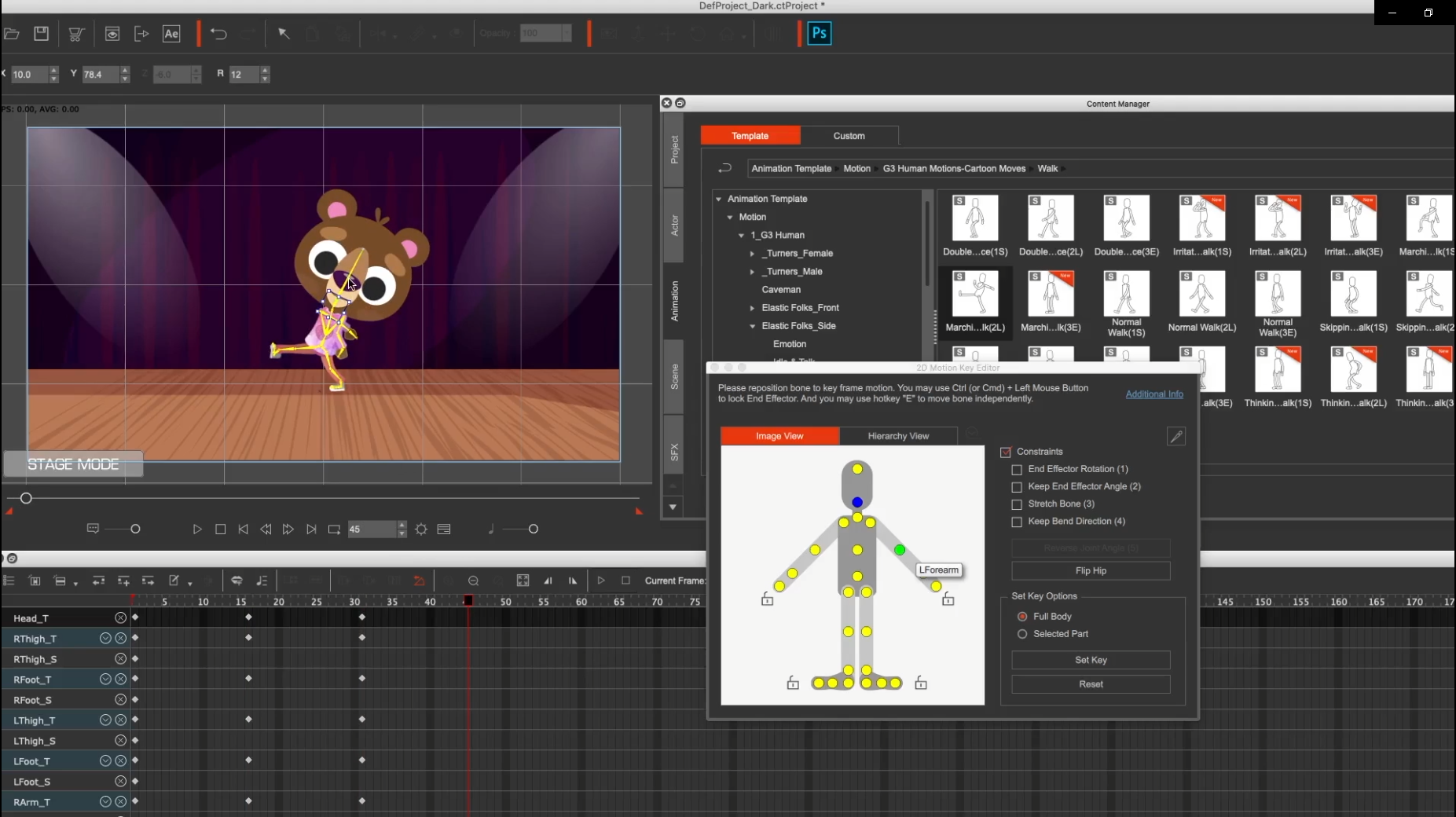Collapse the Motion tree node

[730, 218]
